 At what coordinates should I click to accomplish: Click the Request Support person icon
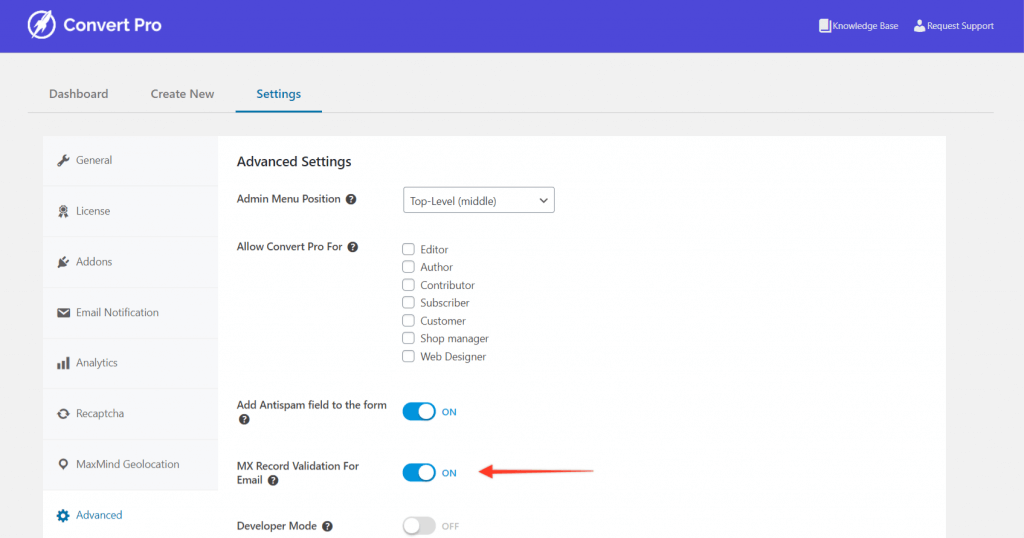(919, 25)
